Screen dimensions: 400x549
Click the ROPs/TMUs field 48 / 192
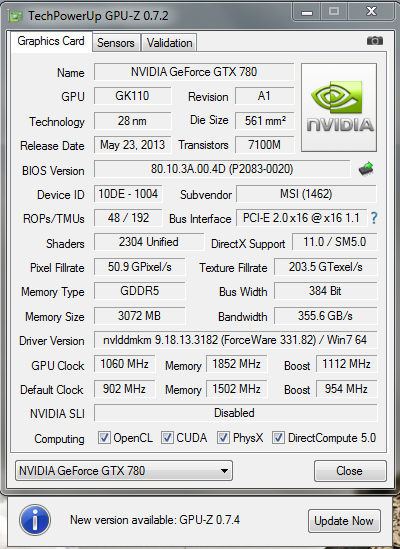point(128,218)
